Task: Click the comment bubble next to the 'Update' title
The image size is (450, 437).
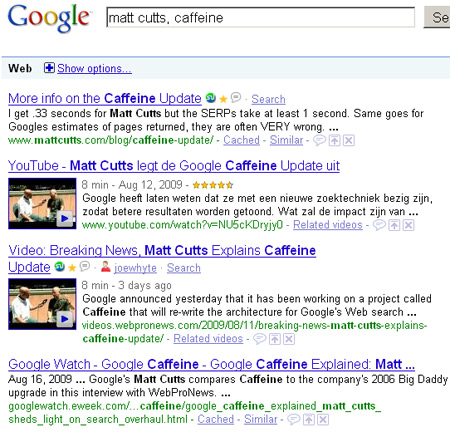Action: [85, 266]
